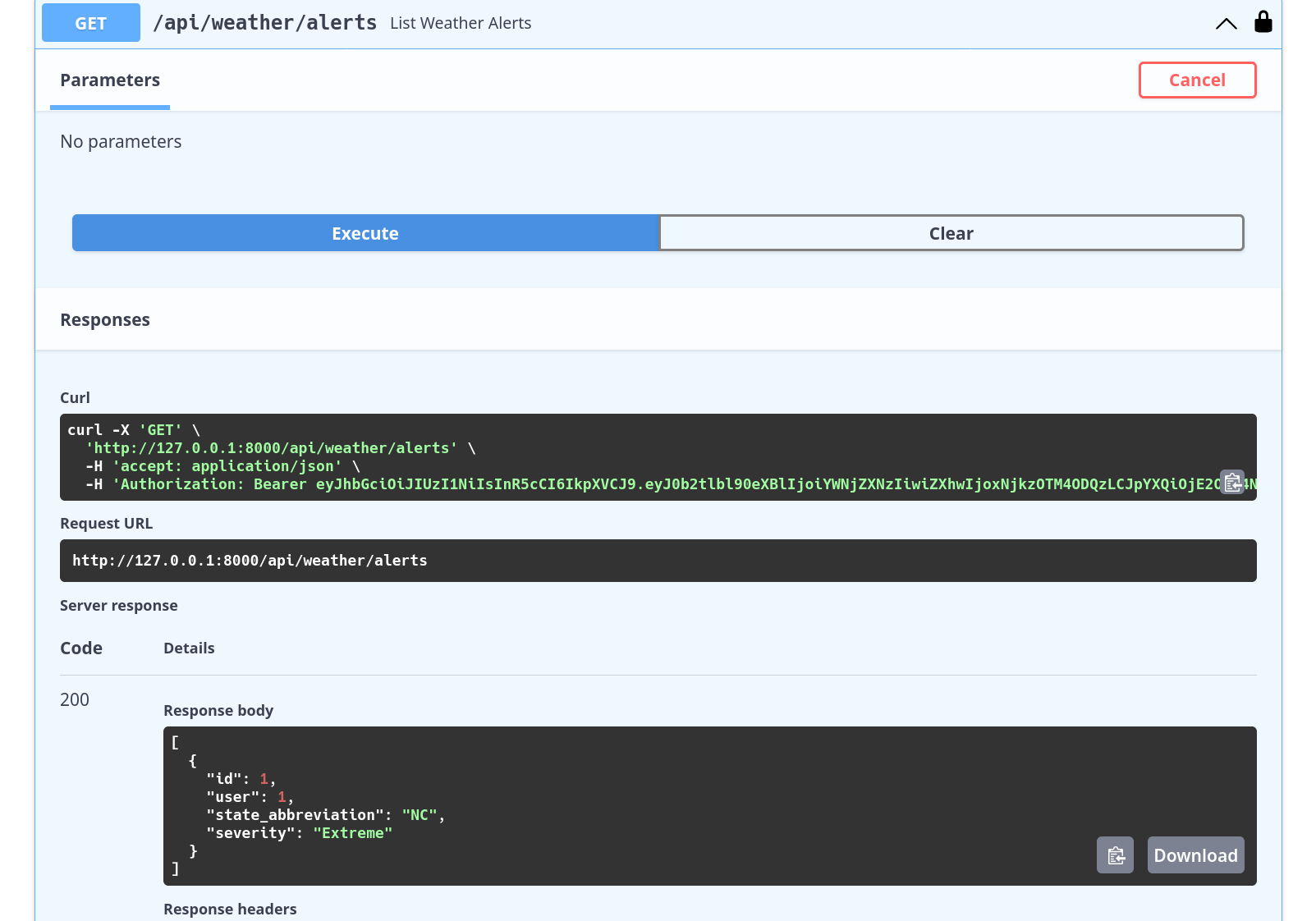Click the 'accept: application/json' header line
1316x921 pixels.
tap(222, 466)
